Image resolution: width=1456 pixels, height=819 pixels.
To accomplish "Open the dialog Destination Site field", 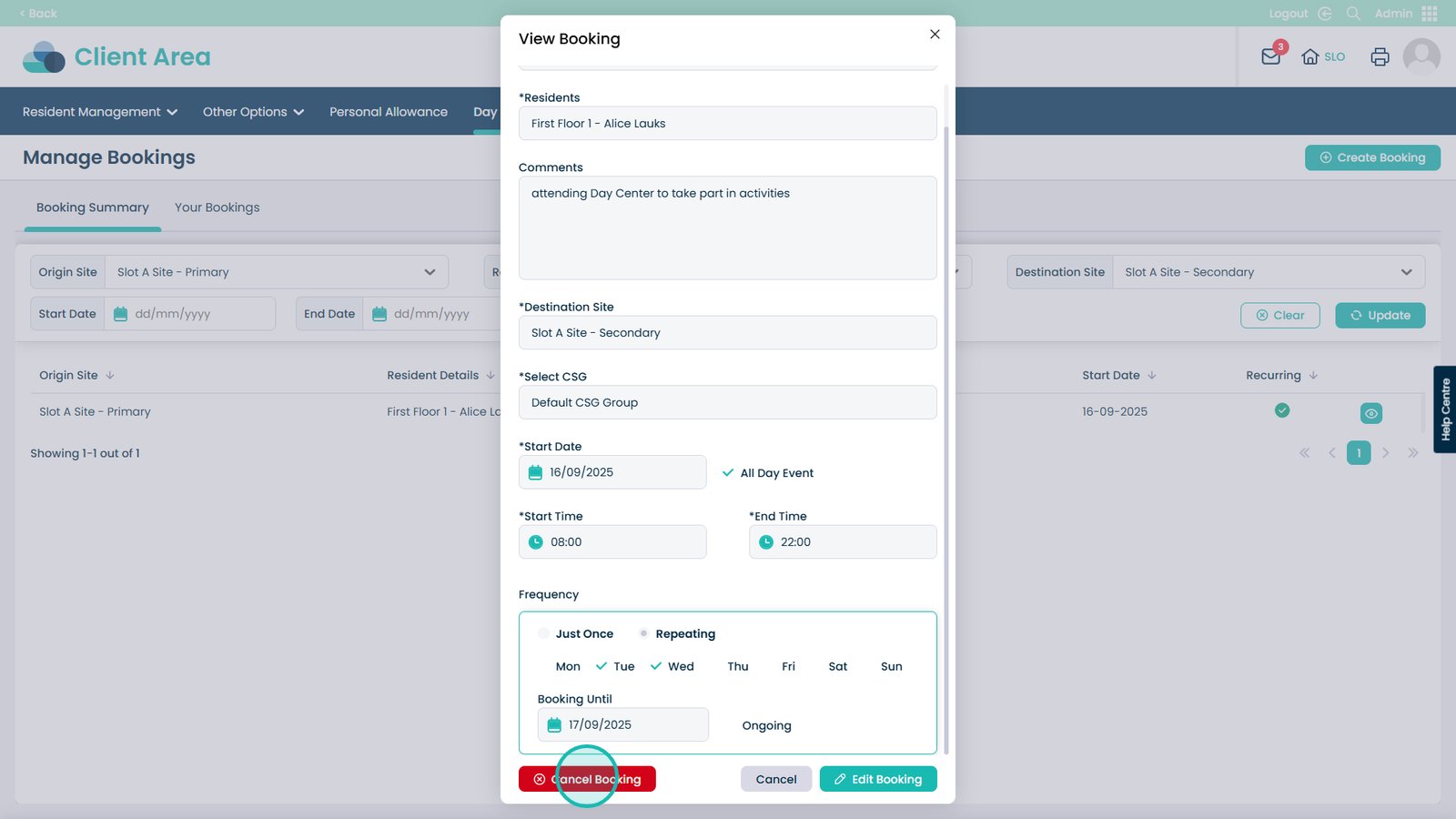I will click(727, 333).
